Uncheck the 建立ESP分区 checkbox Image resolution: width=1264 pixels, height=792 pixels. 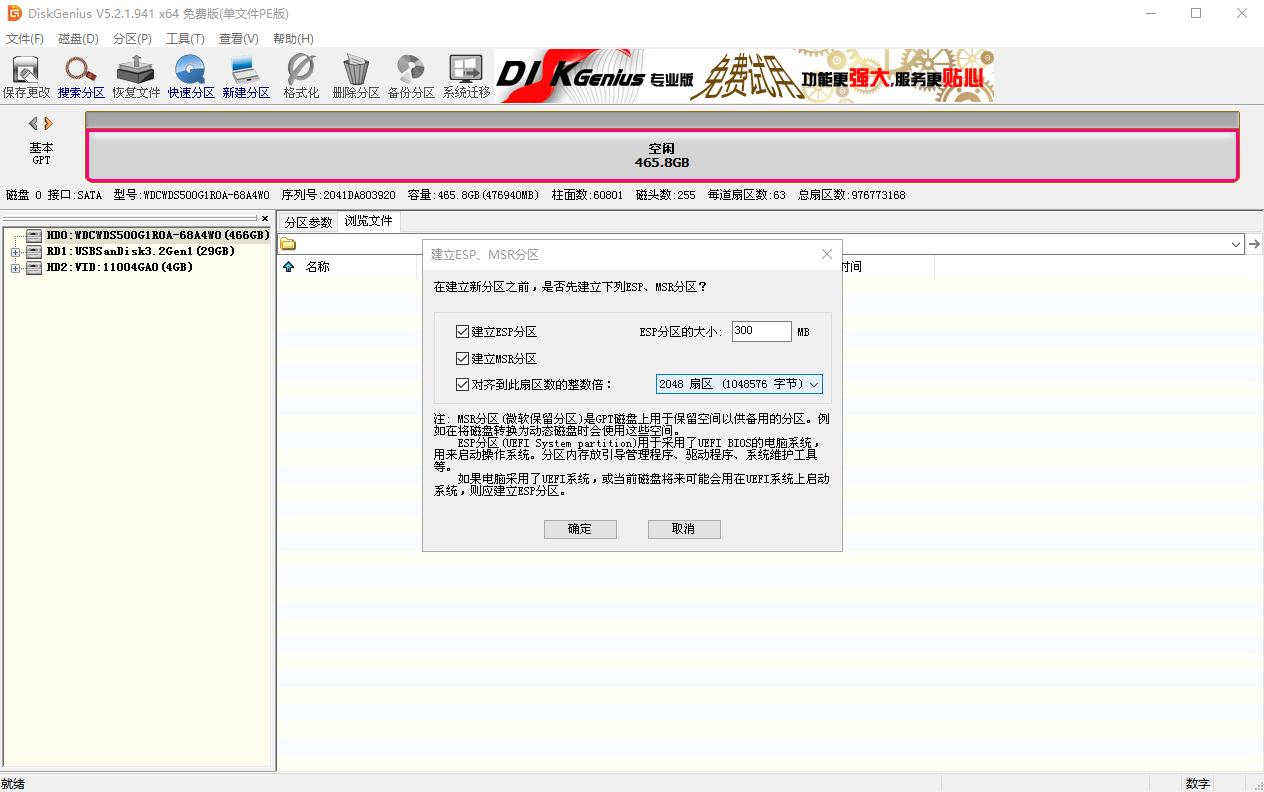coord(462,331)
